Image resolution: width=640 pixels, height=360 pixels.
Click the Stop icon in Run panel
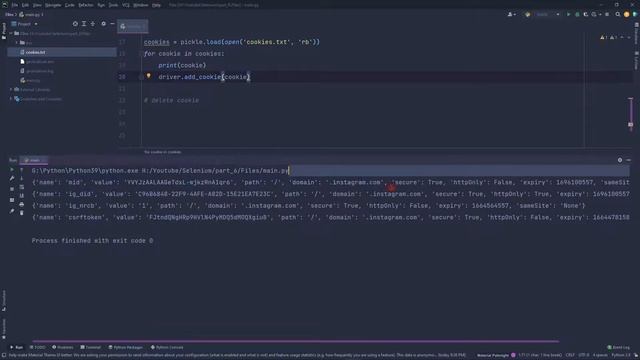pyautogui.click(x=12, y=189)
